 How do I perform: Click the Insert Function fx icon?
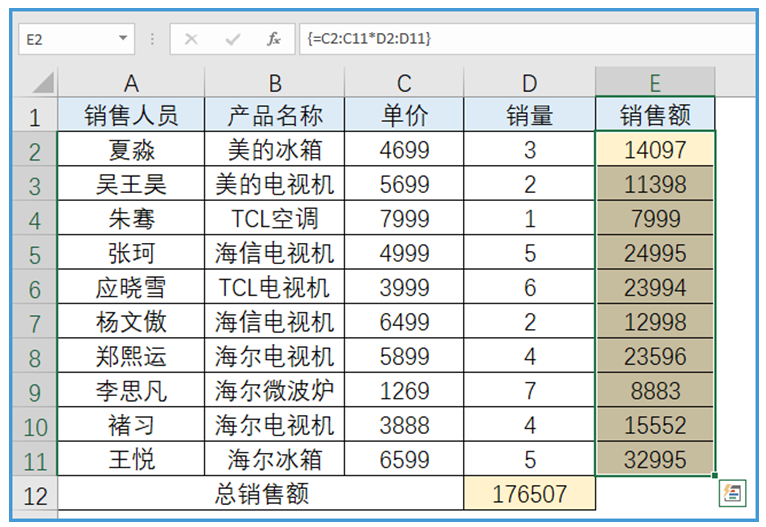click(x=273, y=39)
